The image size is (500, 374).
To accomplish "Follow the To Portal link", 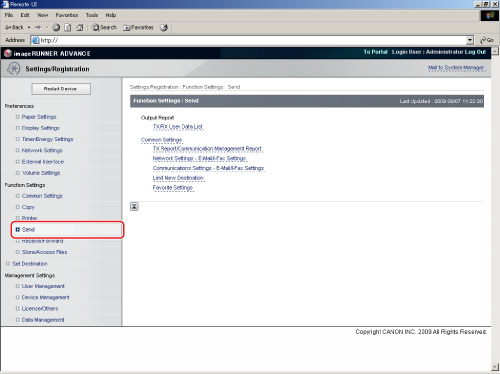I will point(375,52).
